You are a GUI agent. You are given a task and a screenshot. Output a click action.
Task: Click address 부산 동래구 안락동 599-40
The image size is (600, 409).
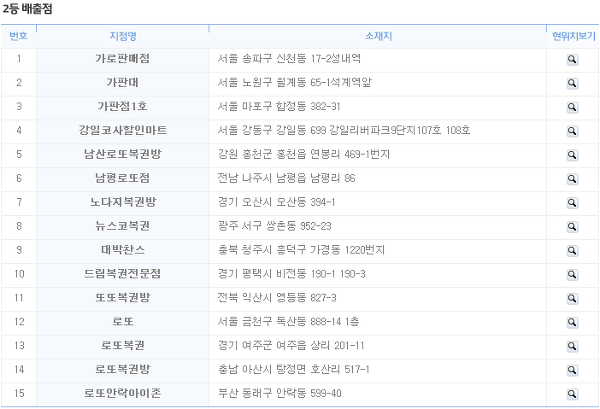tap(279, 393)
